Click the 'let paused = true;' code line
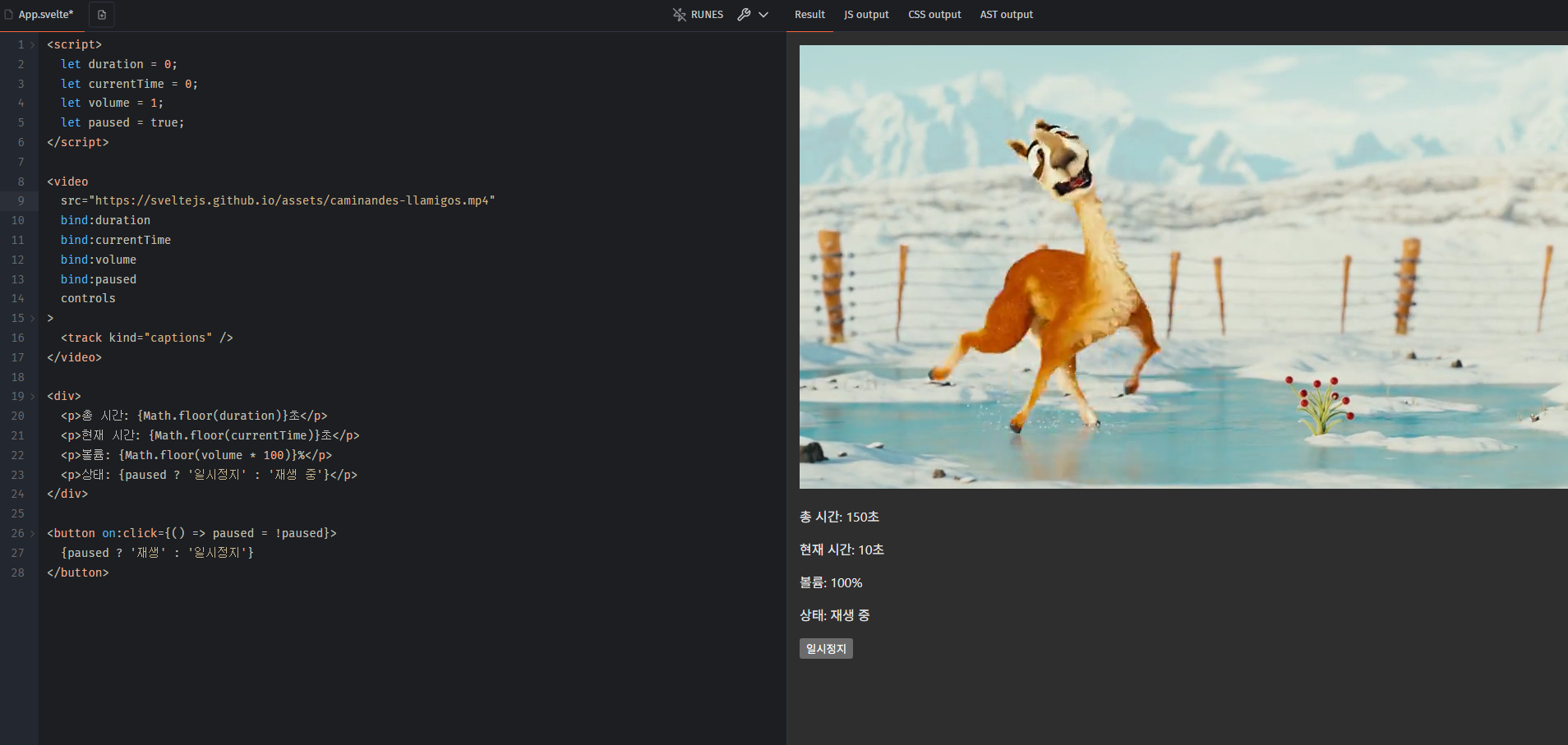The height and width of the screenshot is (745, 1568). (x=122, y=122)
